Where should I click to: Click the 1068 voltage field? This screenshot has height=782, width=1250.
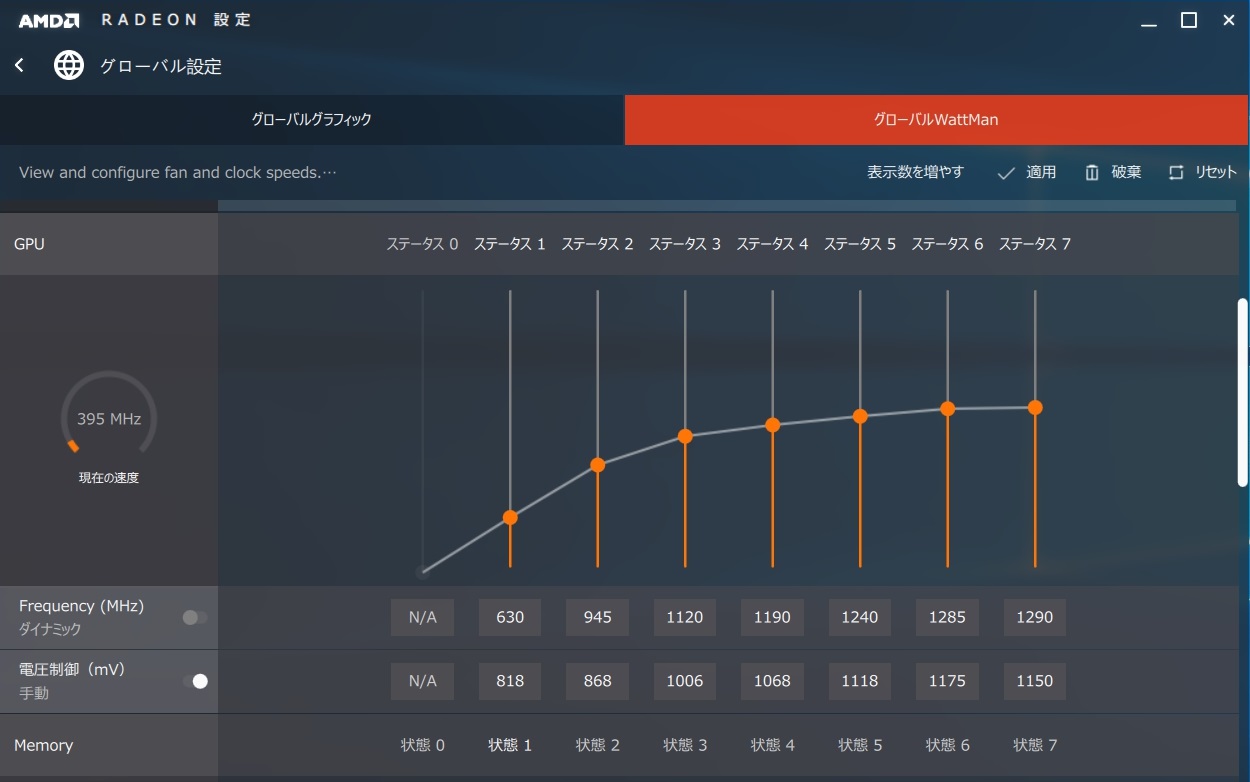[773, 681]
